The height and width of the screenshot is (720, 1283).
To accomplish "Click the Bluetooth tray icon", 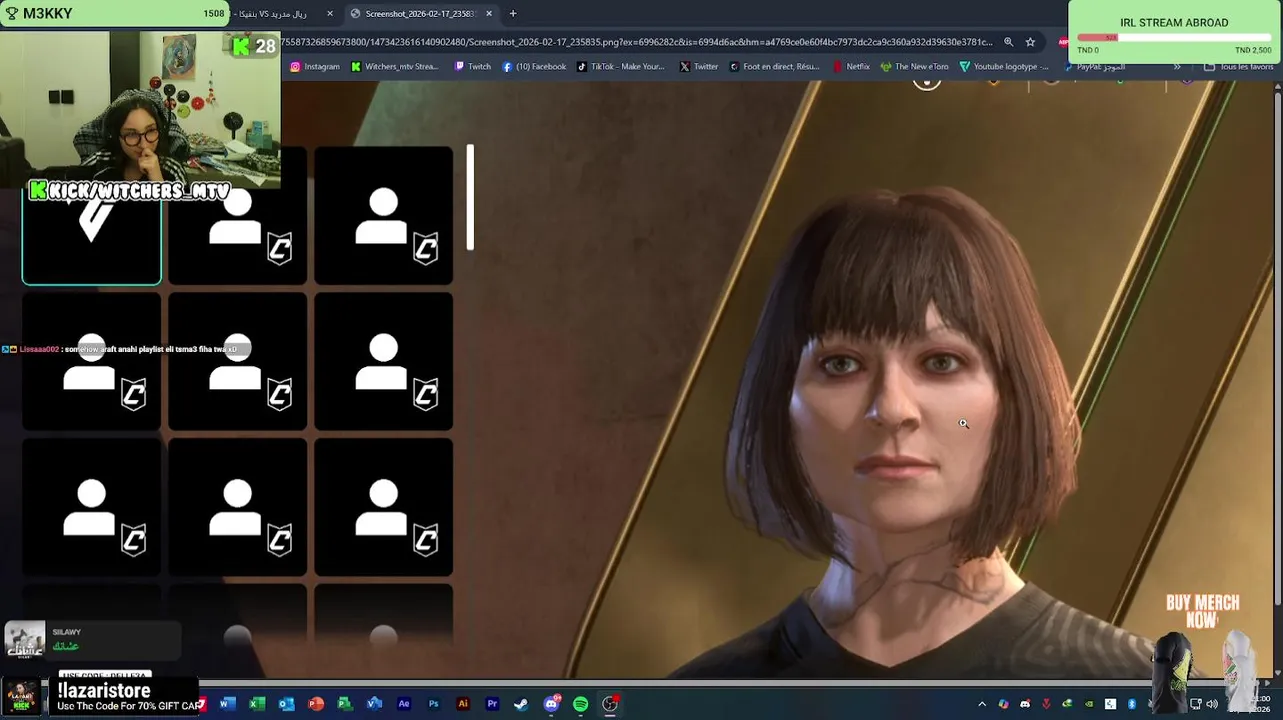I will (1132, 704).
